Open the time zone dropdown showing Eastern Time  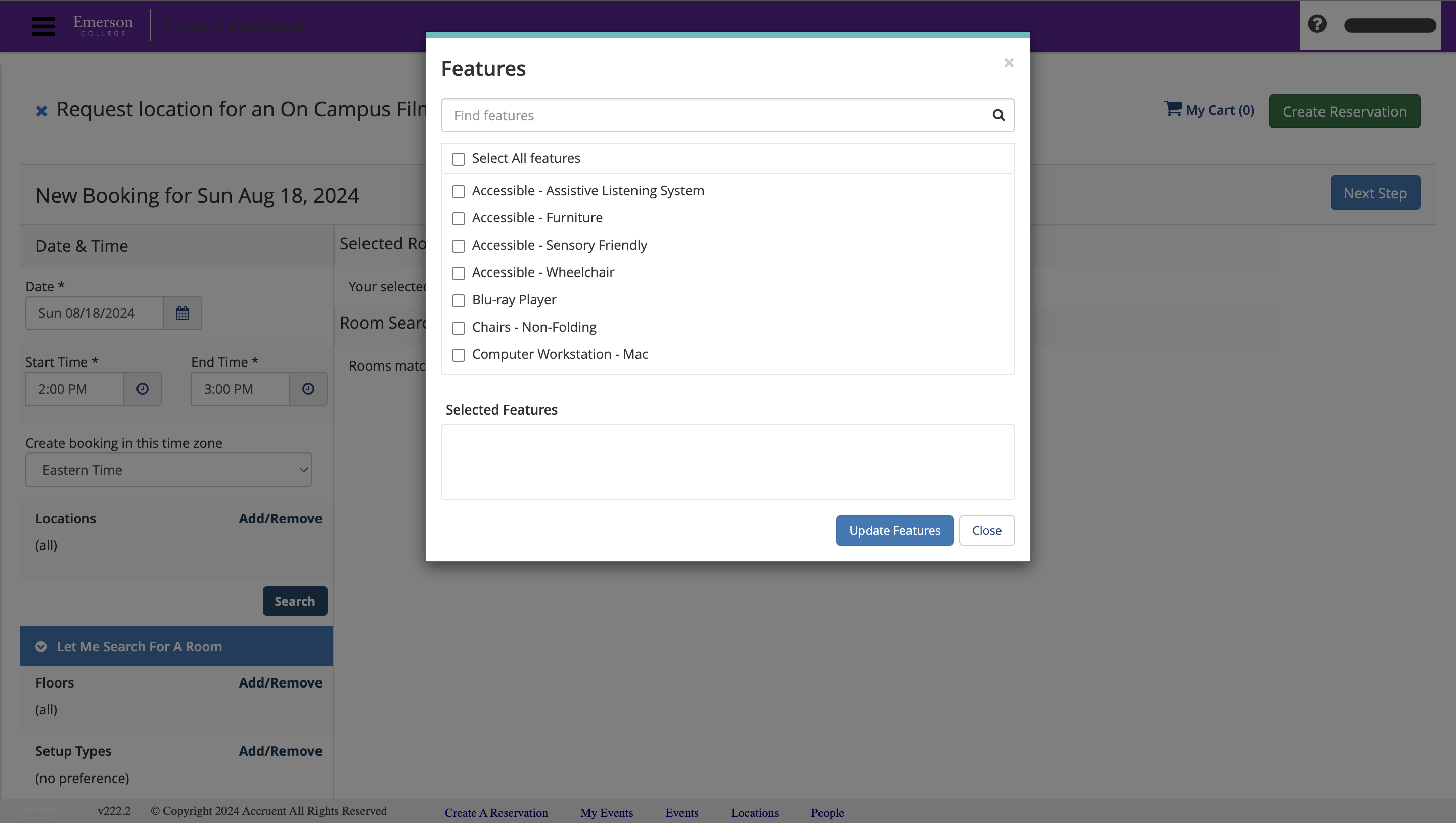[x=168, y=469]
